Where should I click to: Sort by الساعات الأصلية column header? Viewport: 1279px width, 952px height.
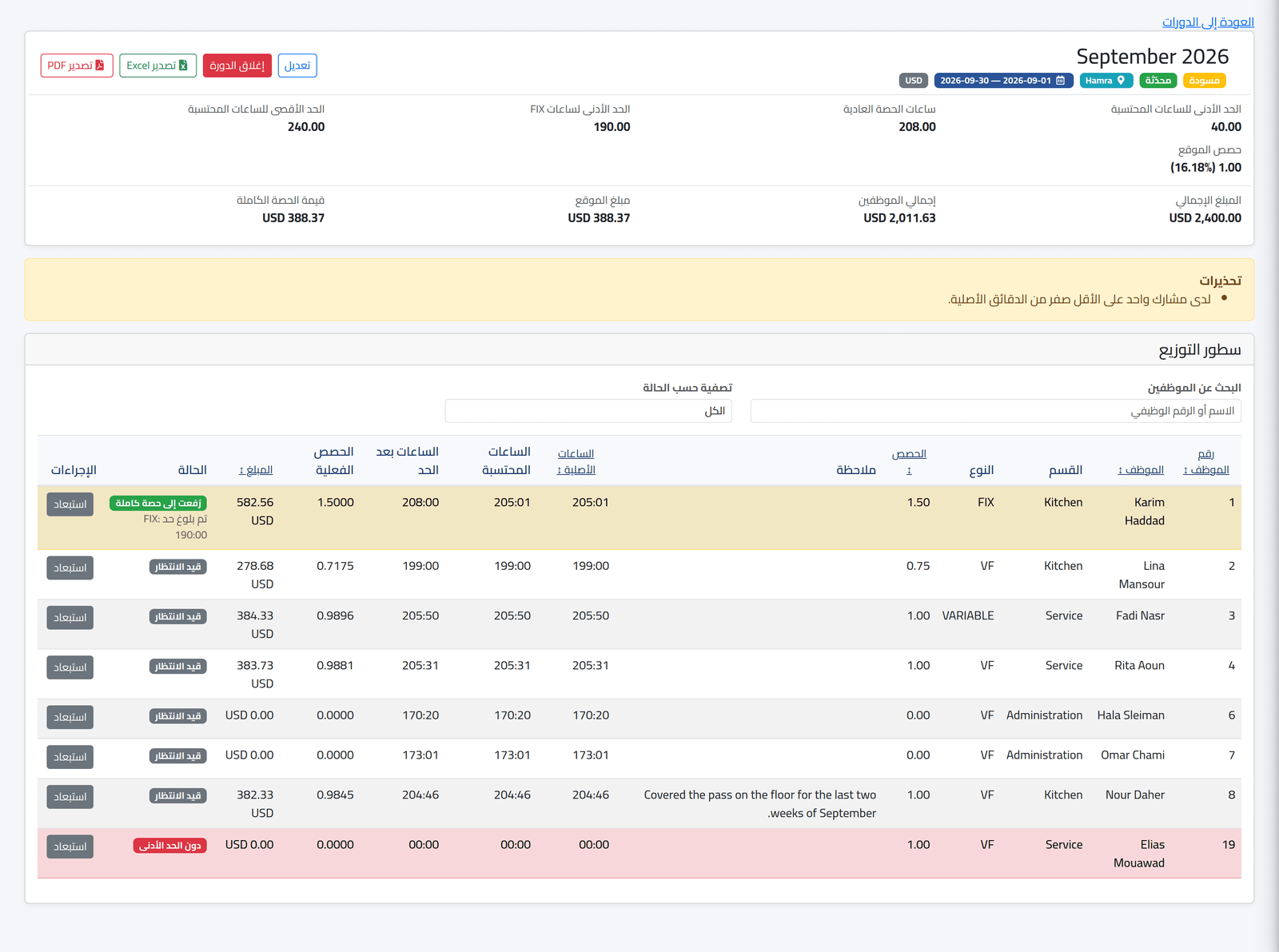[576, 462]
